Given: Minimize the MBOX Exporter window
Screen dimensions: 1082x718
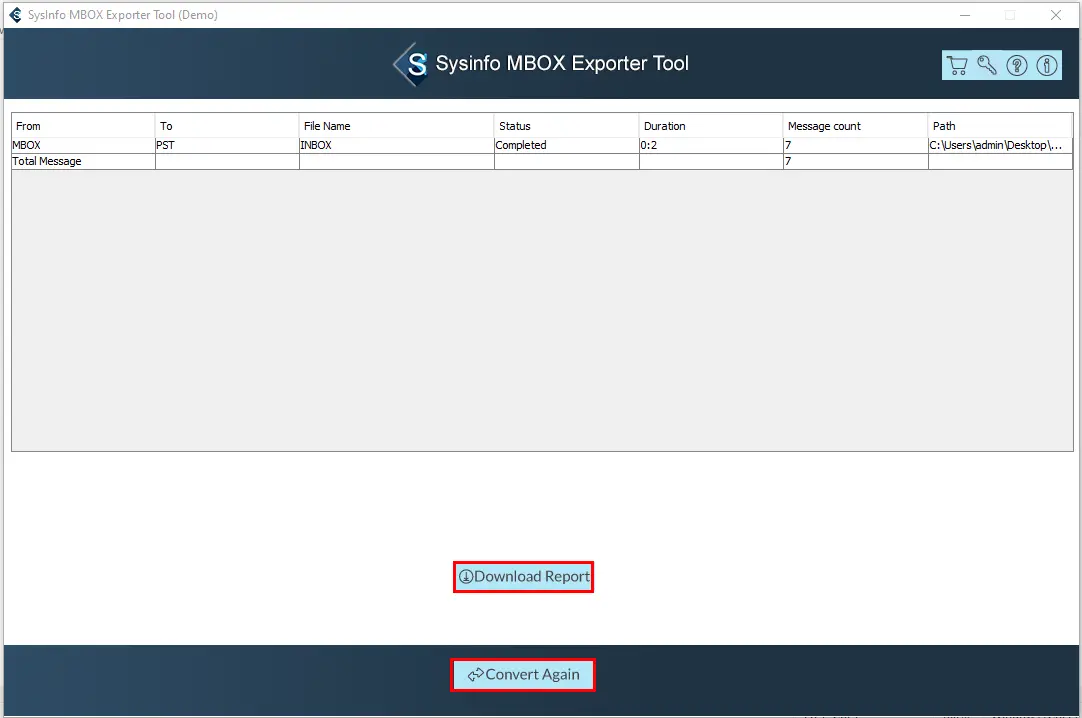Looking at the screenshot, I should (965, 14).
